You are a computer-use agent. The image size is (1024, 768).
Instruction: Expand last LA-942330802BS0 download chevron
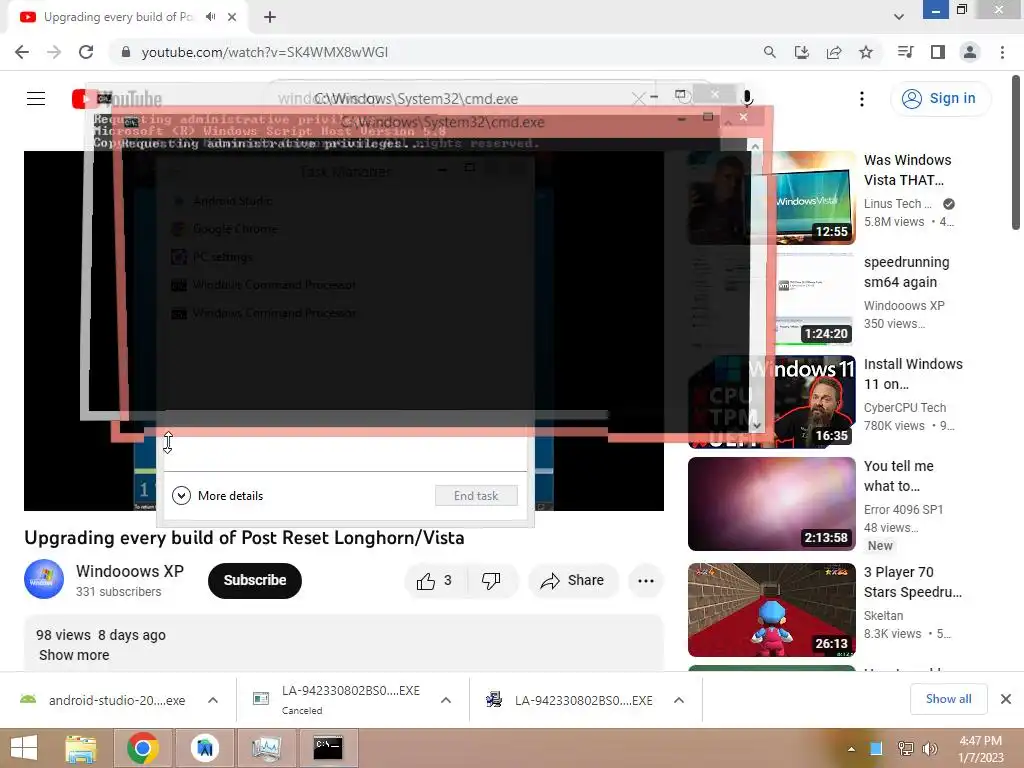(x=679, y=700)
